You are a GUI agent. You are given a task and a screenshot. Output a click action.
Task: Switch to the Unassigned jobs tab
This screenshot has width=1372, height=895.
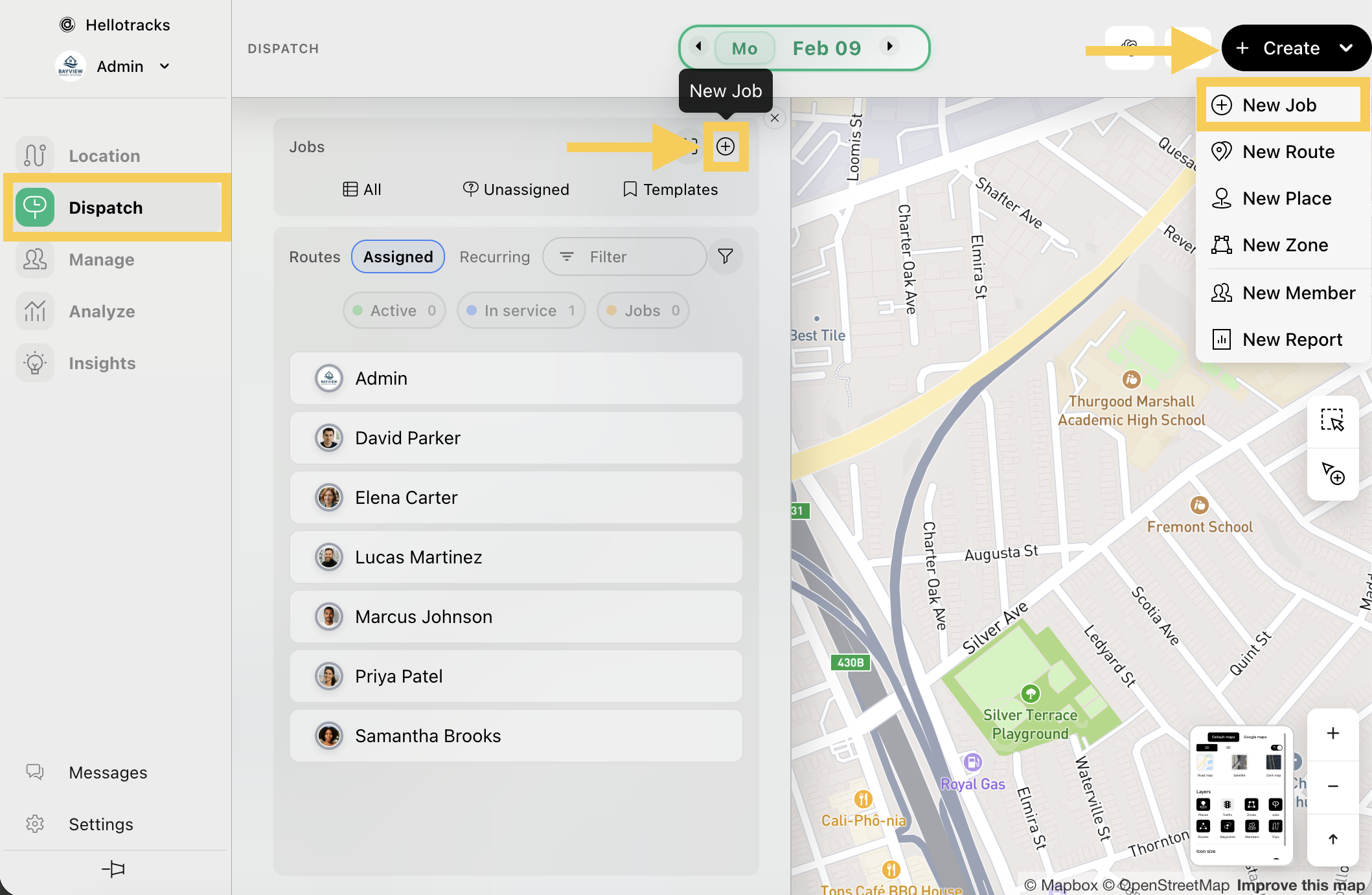coord(516,189)
